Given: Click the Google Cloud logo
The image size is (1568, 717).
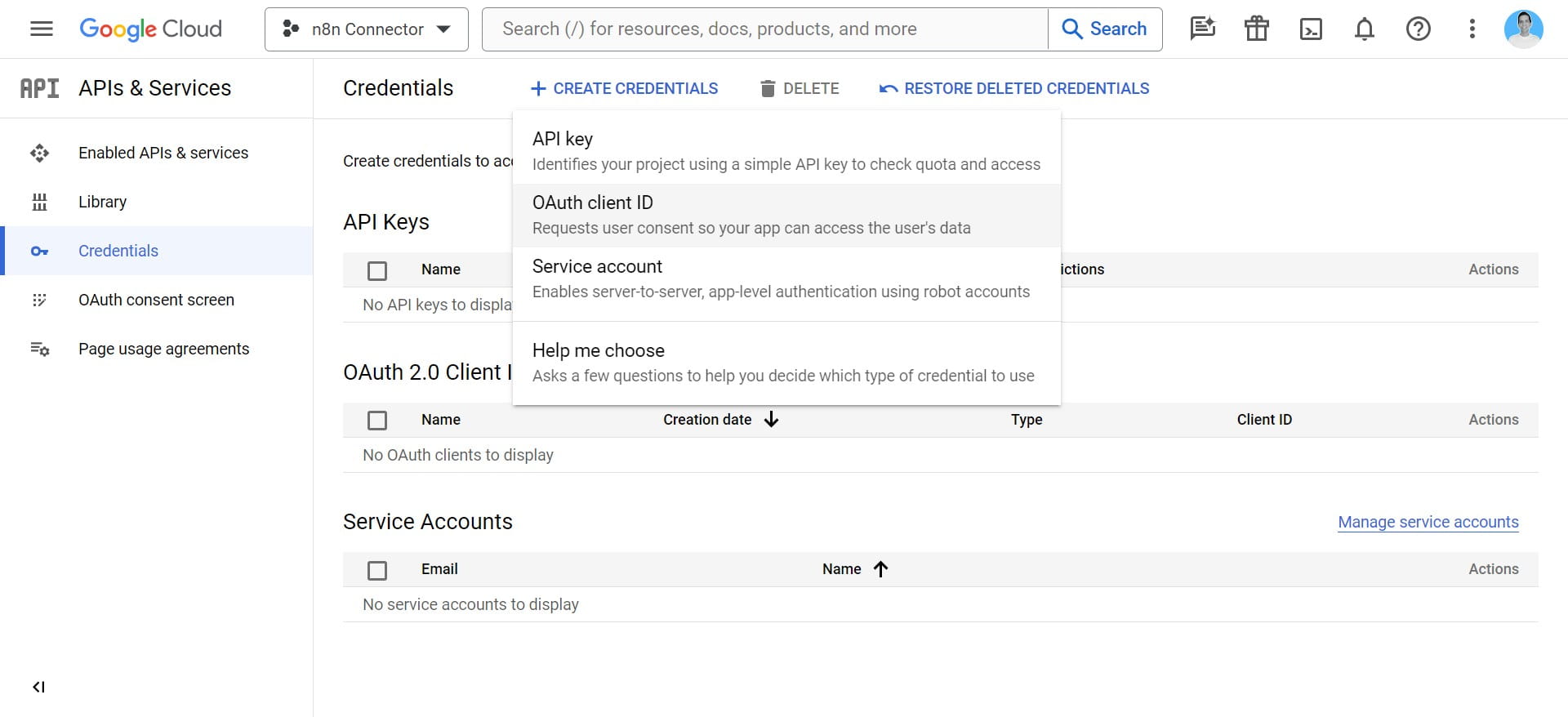Looking at the screenshot, I should [150, 29].
